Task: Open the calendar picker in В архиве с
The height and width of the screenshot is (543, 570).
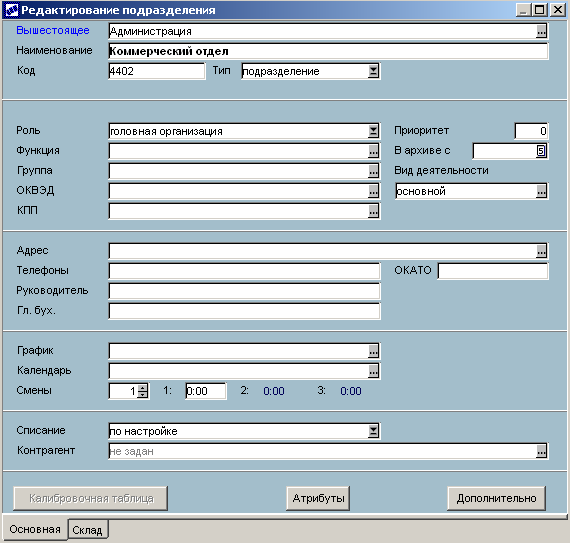Action: [541, 151]
